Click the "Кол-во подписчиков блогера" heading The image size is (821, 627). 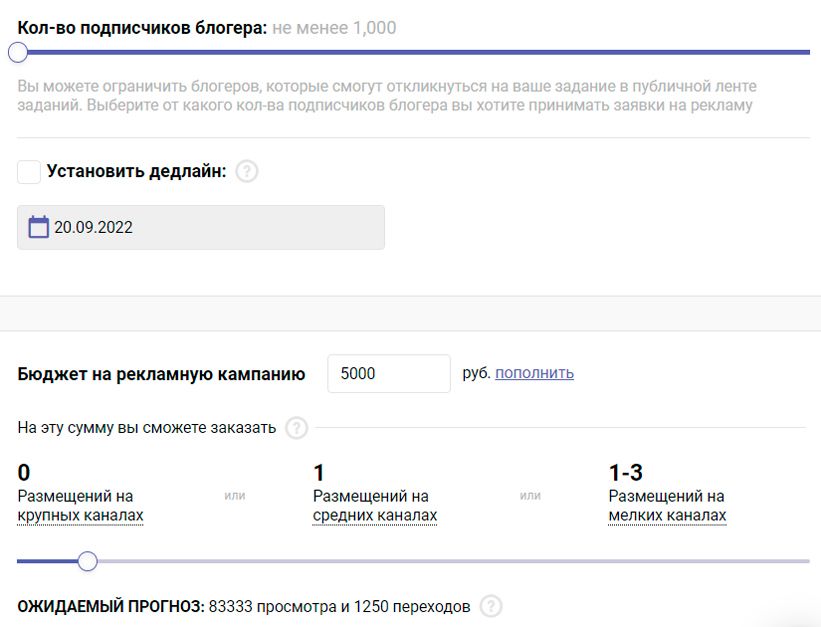click(x=142, y=27)
